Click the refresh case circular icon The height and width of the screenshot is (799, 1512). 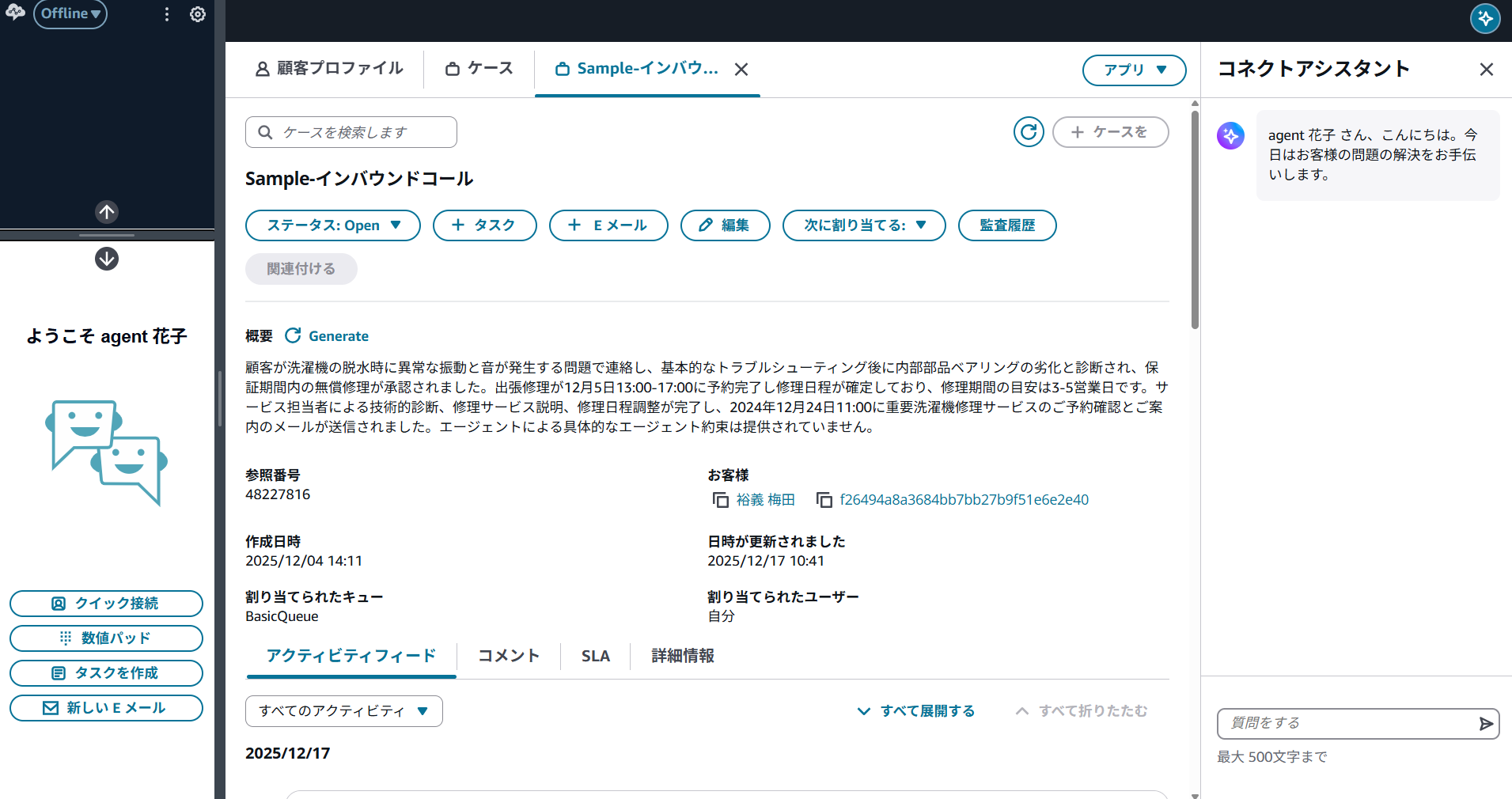tap(1029, 132)
